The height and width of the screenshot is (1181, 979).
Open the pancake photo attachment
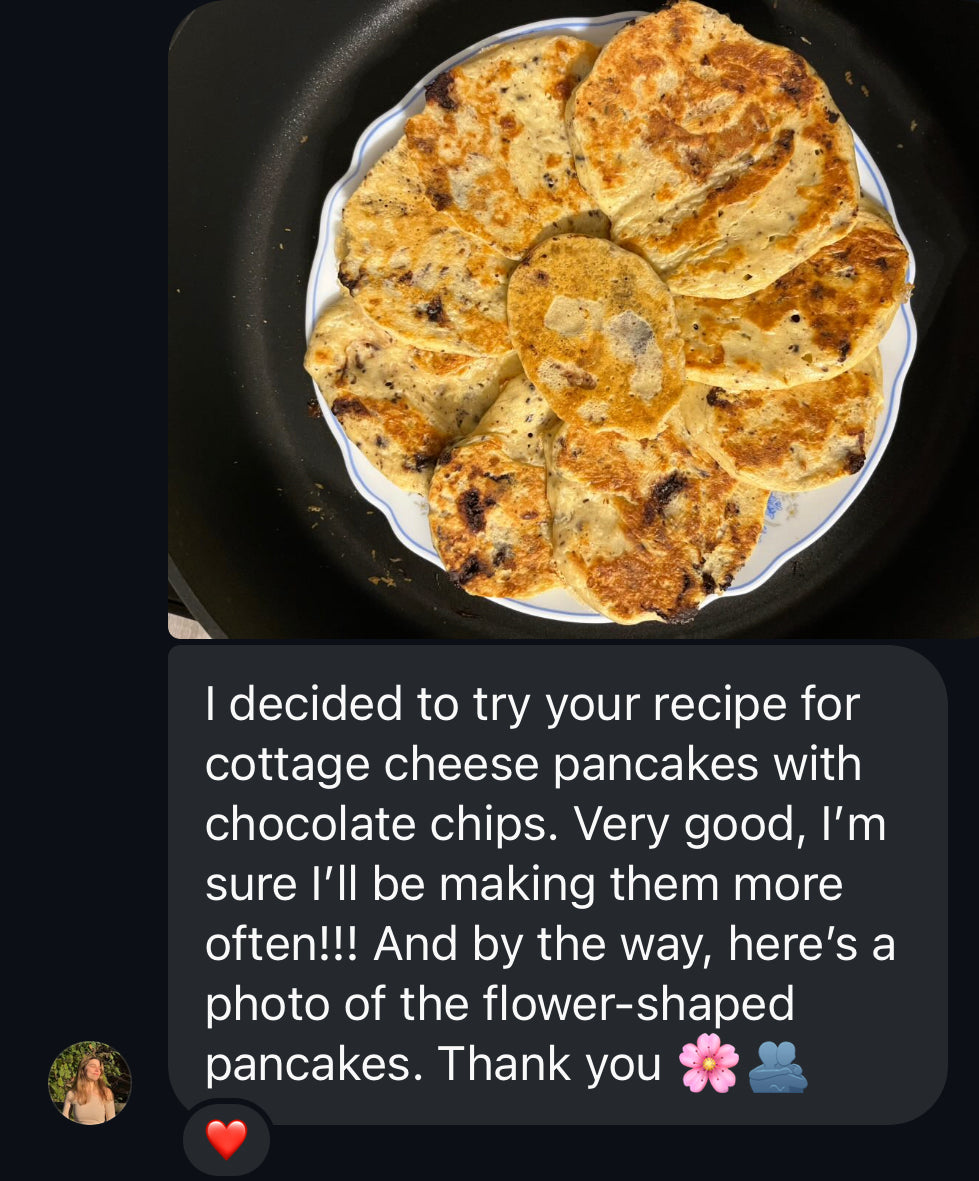point(573,320)
